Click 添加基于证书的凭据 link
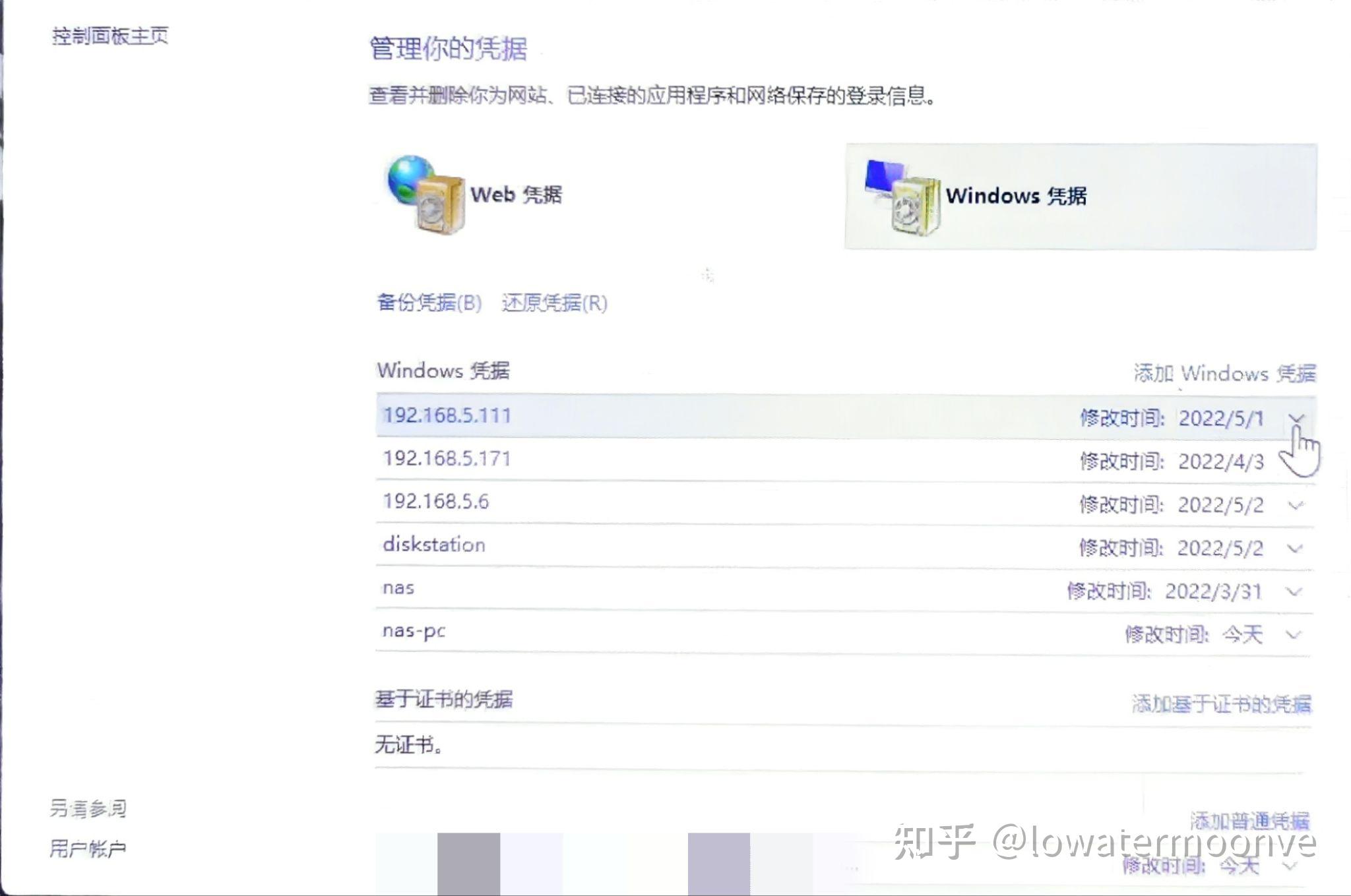 pyautogui.click(x=1221, y=704)
